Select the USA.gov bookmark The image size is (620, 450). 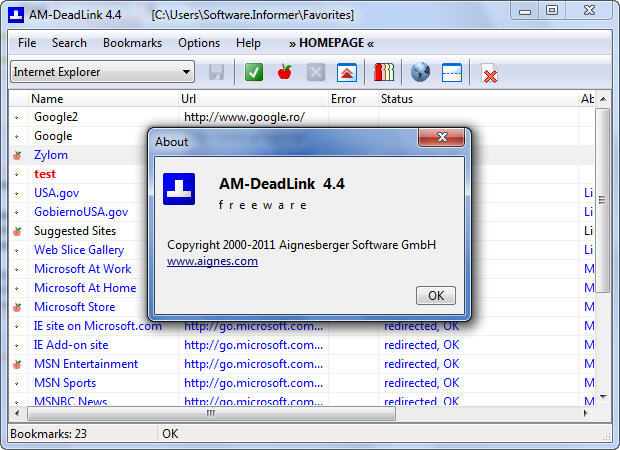pos(57,193)
